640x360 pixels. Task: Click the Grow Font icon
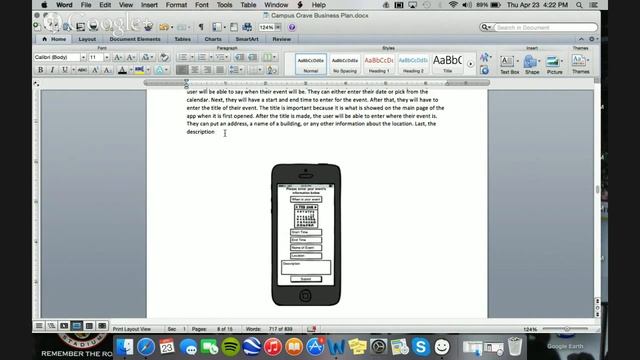click(118, 57)
